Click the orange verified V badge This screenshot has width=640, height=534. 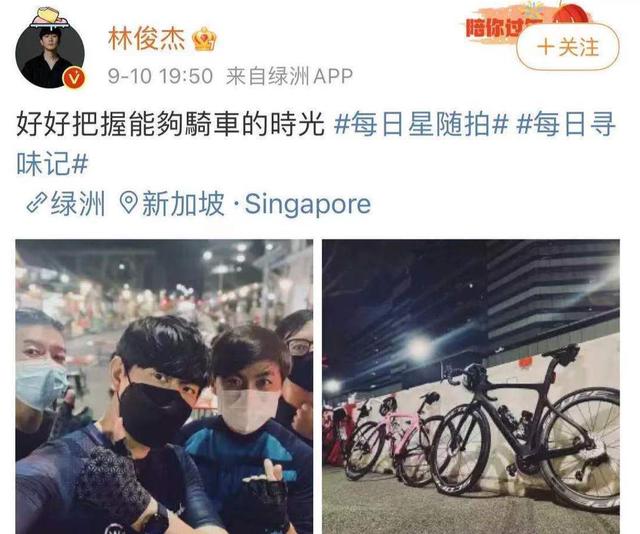click(x=74, y=78)
